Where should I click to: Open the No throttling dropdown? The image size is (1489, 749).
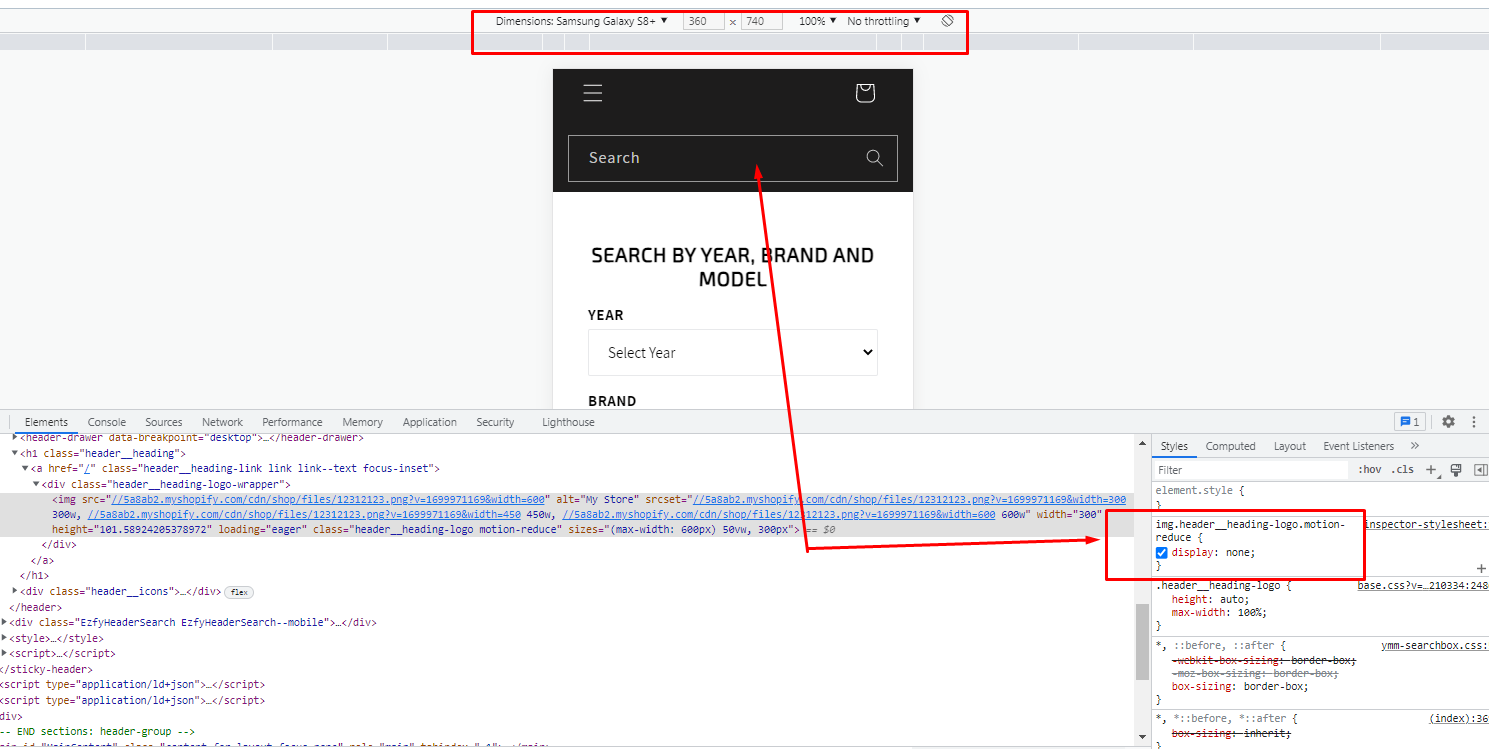[x=884, y=21]
